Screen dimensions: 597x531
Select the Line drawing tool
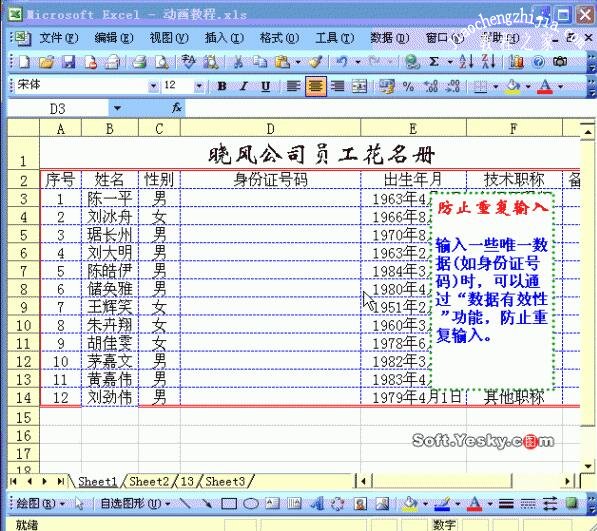coord(185,504)
